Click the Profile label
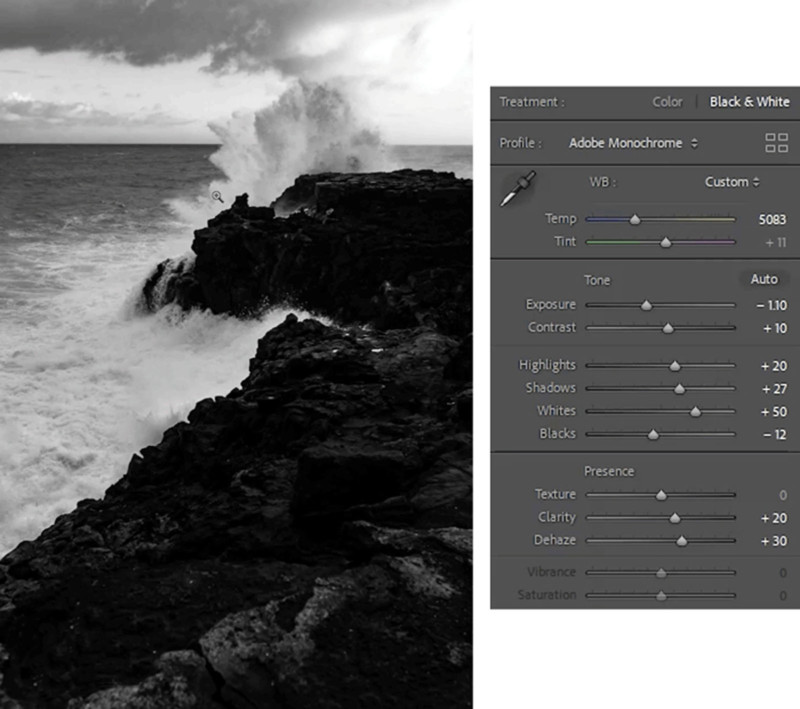This screenshot has width=800, height=709. tap(520, 143)
